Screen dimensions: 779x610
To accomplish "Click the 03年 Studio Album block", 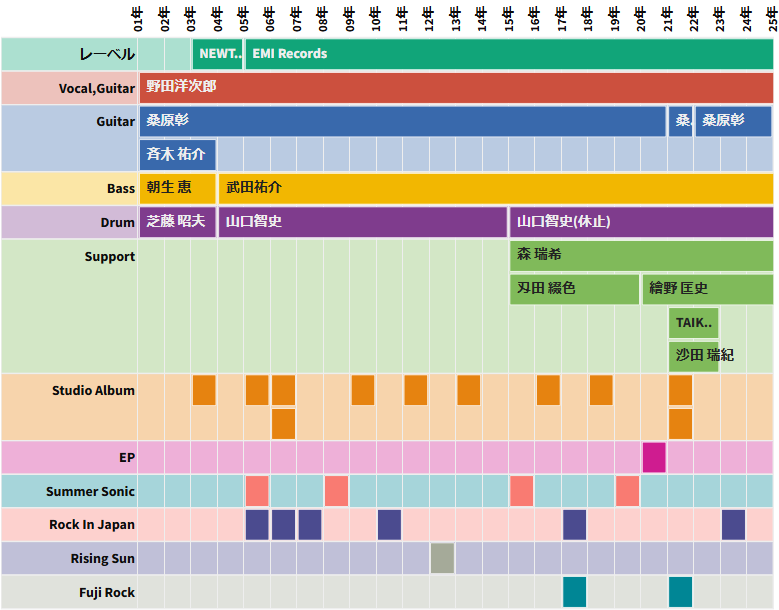I will pyautogui.click(x=204, y=390).
